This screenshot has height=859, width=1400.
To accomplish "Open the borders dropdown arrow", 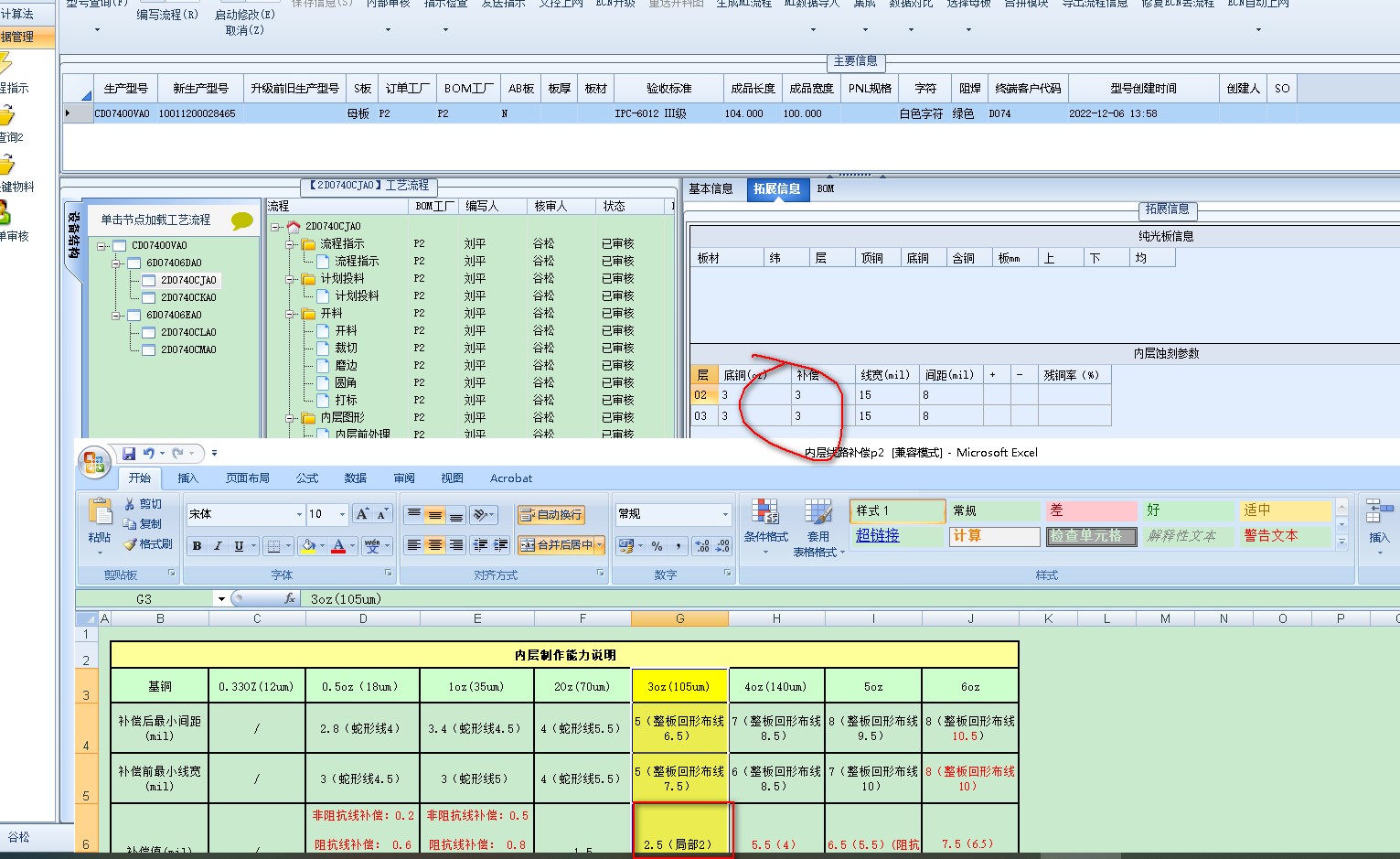I will [x=290, y=546].
